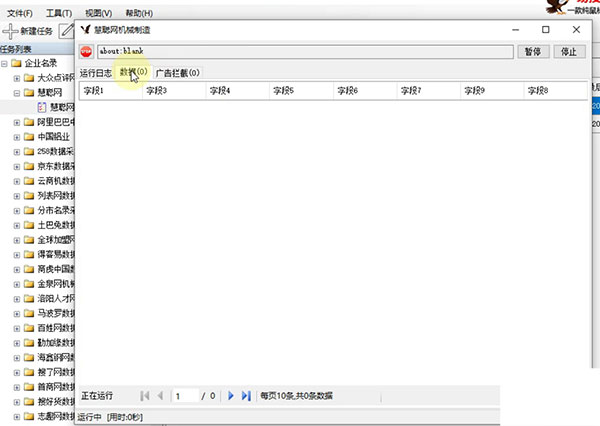Go to the next page of results
Image resolution: width=600 pixels, height=426 pixels.
(x=231, y=396)
